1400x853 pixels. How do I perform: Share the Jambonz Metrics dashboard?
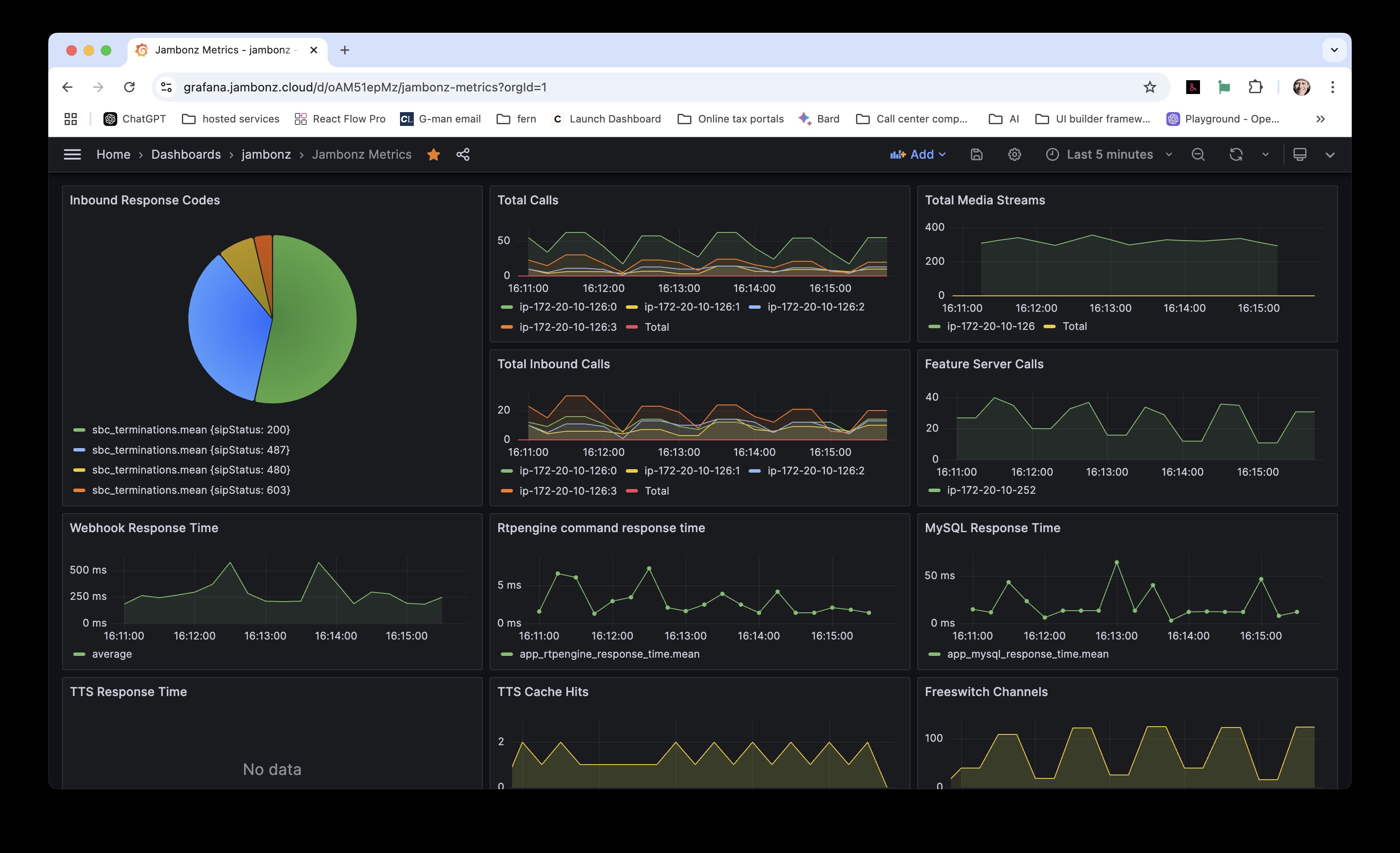coord(463,154)
